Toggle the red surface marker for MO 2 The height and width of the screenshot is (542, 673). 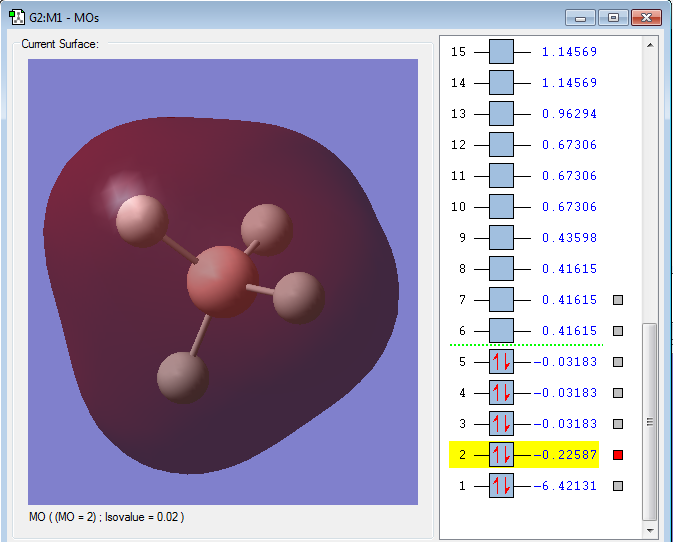pyautogui.click(x=618, y=456)
